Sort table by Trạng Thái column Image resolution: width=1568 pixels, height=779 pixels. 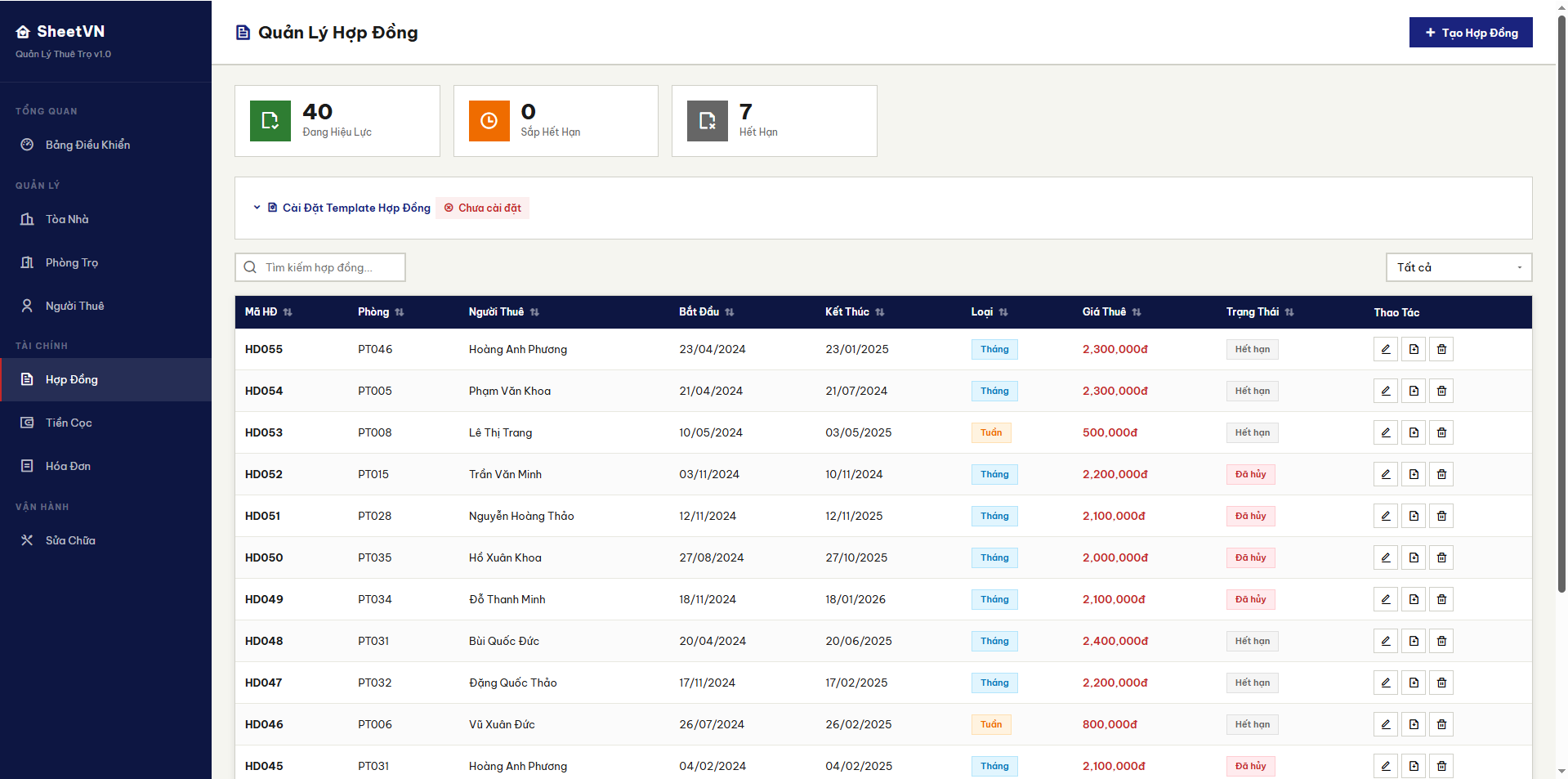(x=1260, y=312)
